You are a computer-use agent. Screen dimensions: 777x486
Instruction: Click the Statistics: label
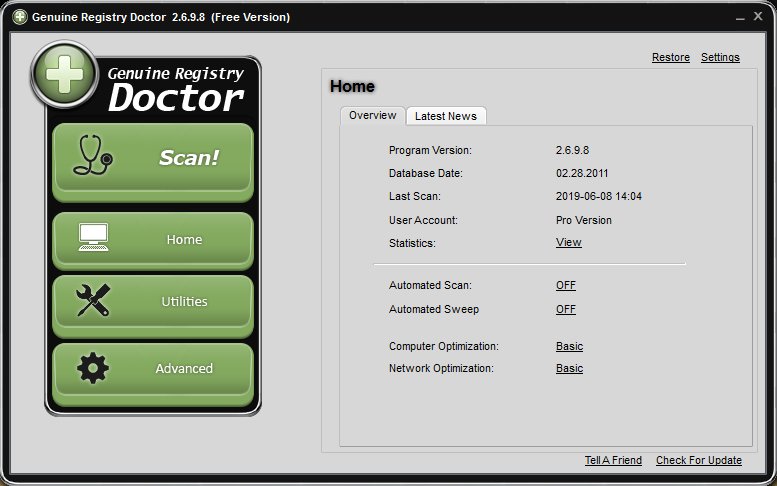pos(412,243)
